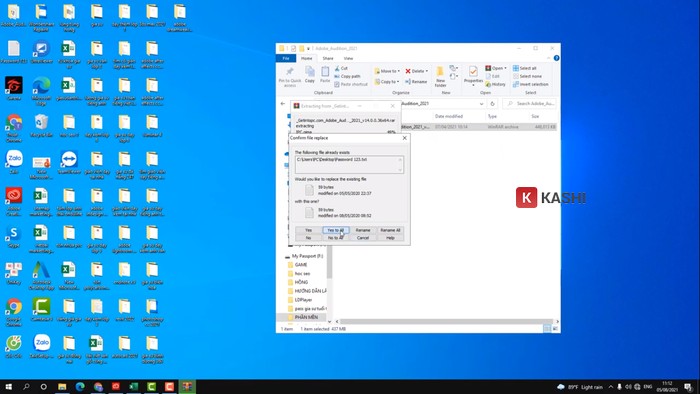Viewport: 700px width, 394px height.
Task: Click the Size column header
Action: pyautogui.click(x=535, y=116)
